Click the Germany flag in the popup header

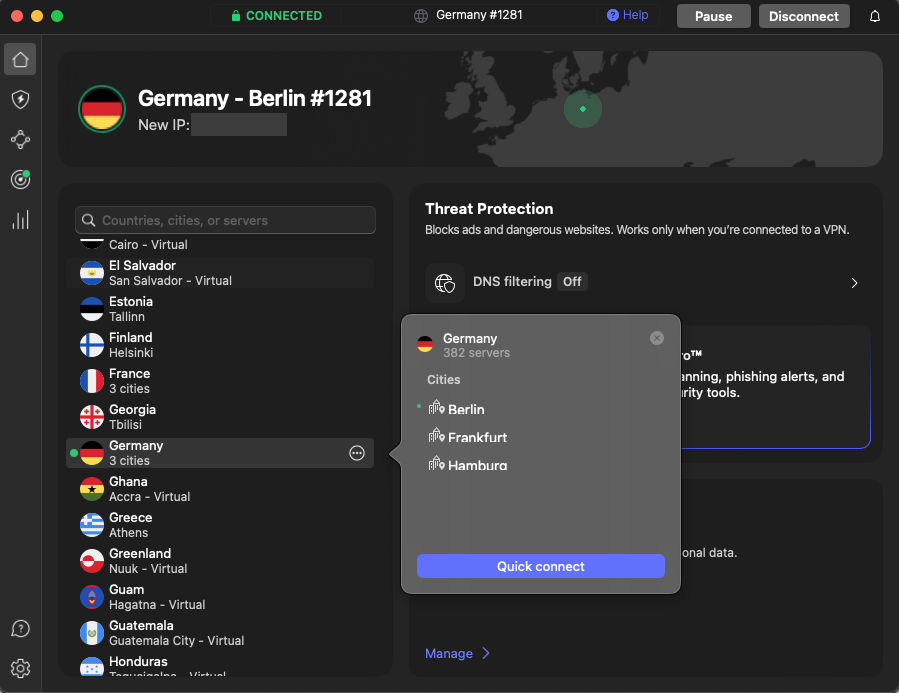(425, 344)
